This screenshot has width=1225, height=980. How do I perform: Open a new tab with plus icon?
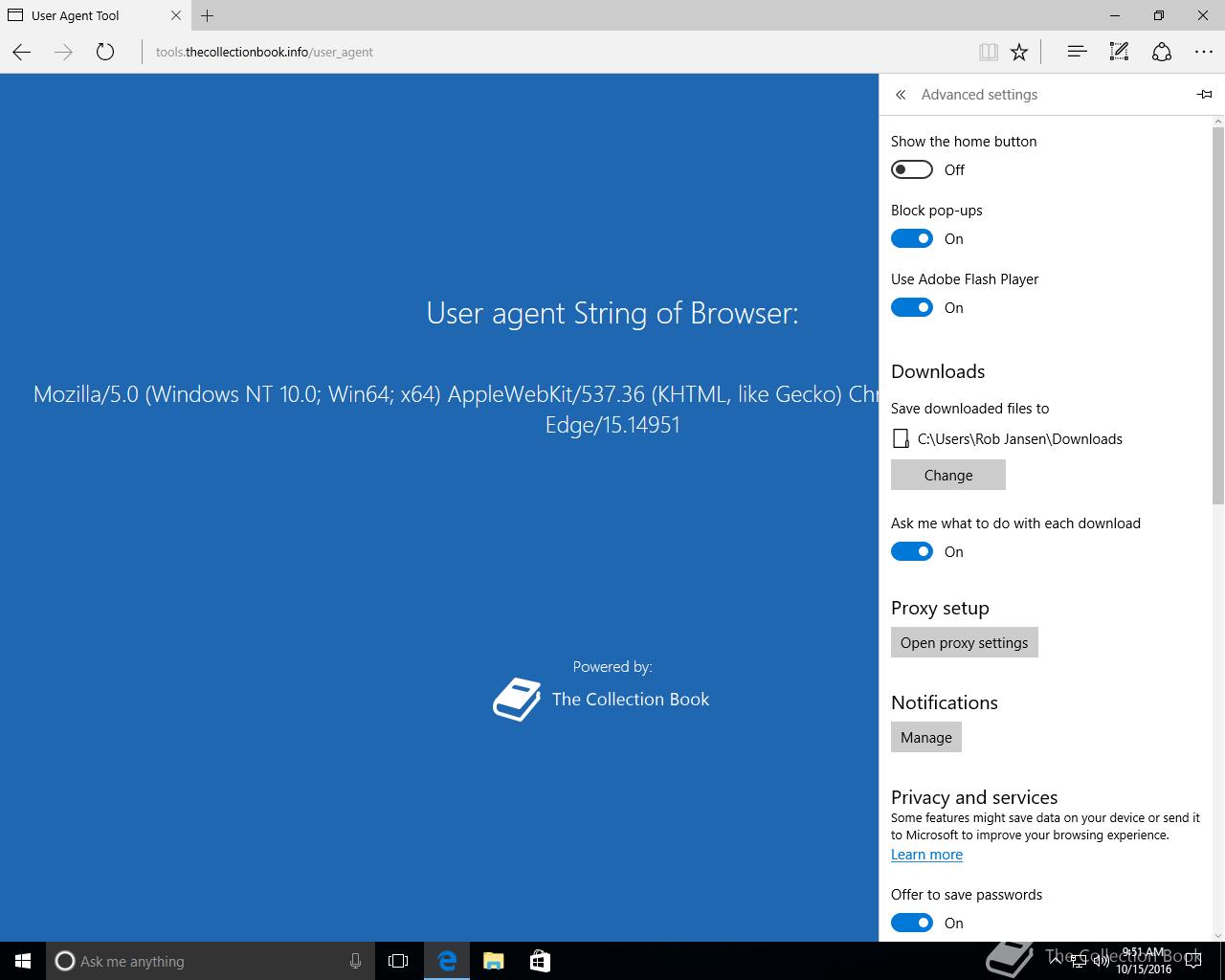pos(208,15)
